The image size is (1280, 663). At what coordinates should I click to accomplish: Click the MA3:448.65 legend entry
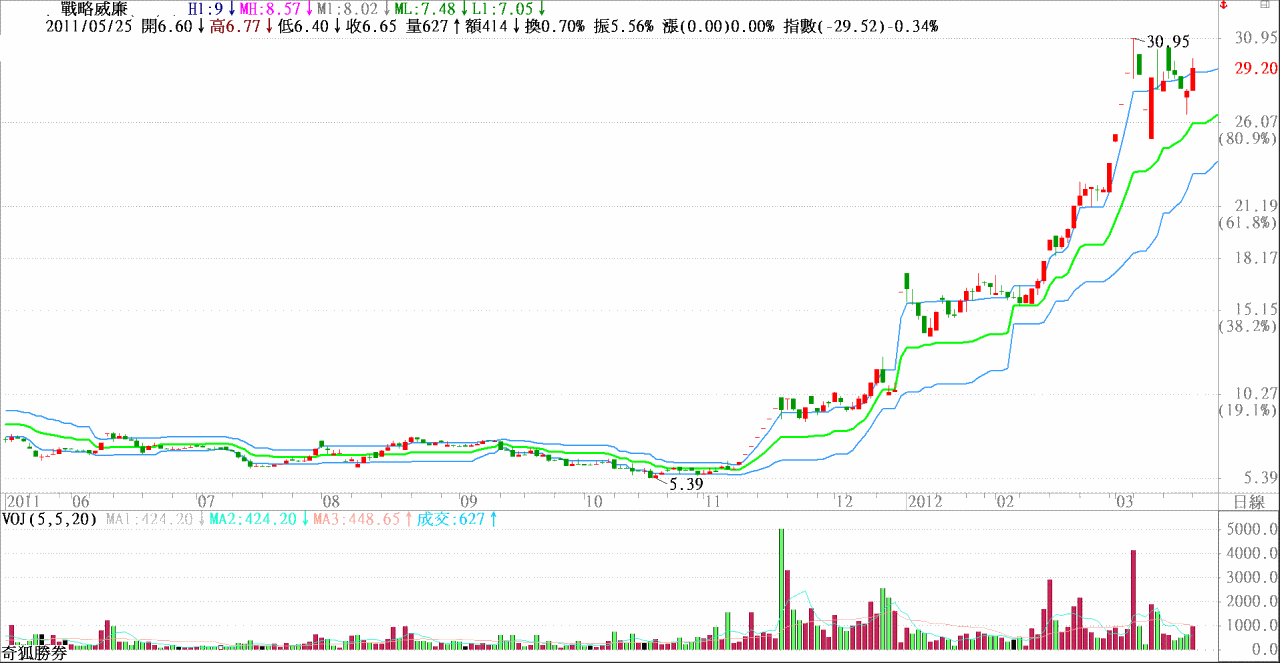click(358, 519)
